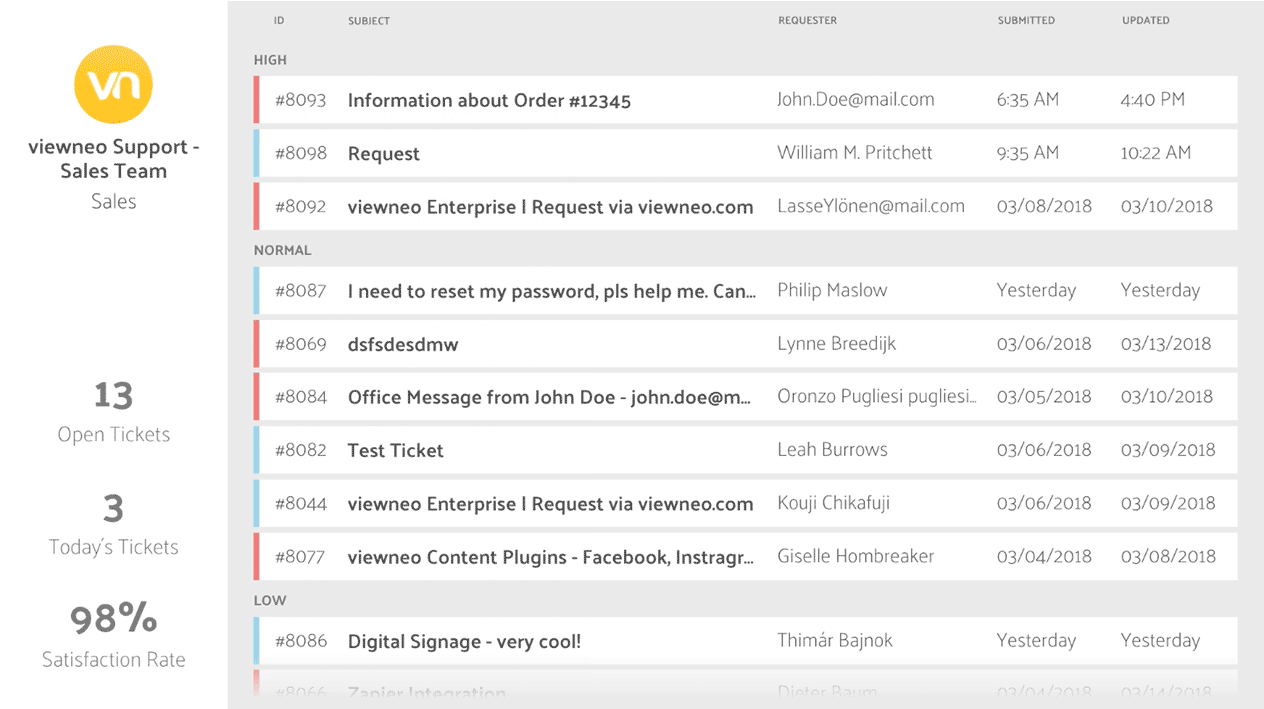Click the 03/06/2018 submitted date of ticket #8044
The width and height of the screenshot is (1264, 709).
pyautogui.click(x=1044, y=503)
